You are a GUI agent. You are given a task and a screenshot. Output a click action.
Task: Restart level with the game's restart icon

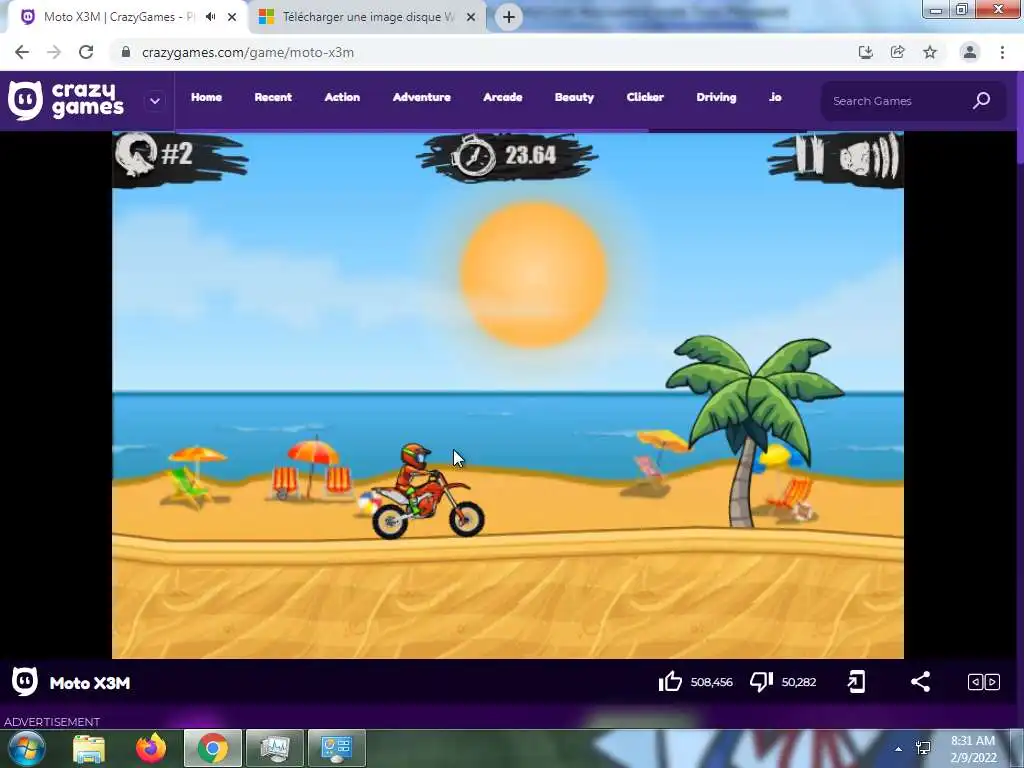pyautogui.click(x=136, y=154)
